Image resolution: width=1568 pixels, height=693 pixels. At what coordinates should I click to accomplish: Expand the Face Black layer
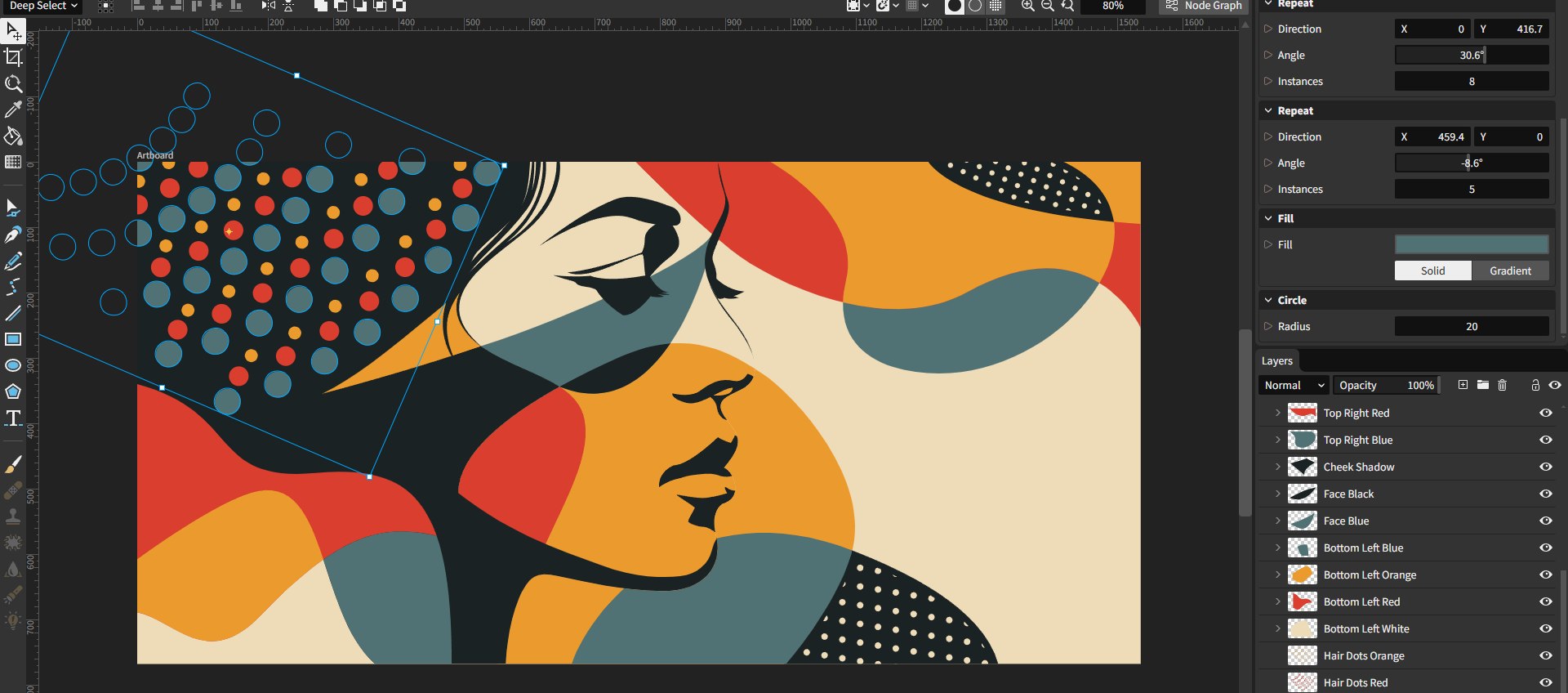pos(1277,494)
